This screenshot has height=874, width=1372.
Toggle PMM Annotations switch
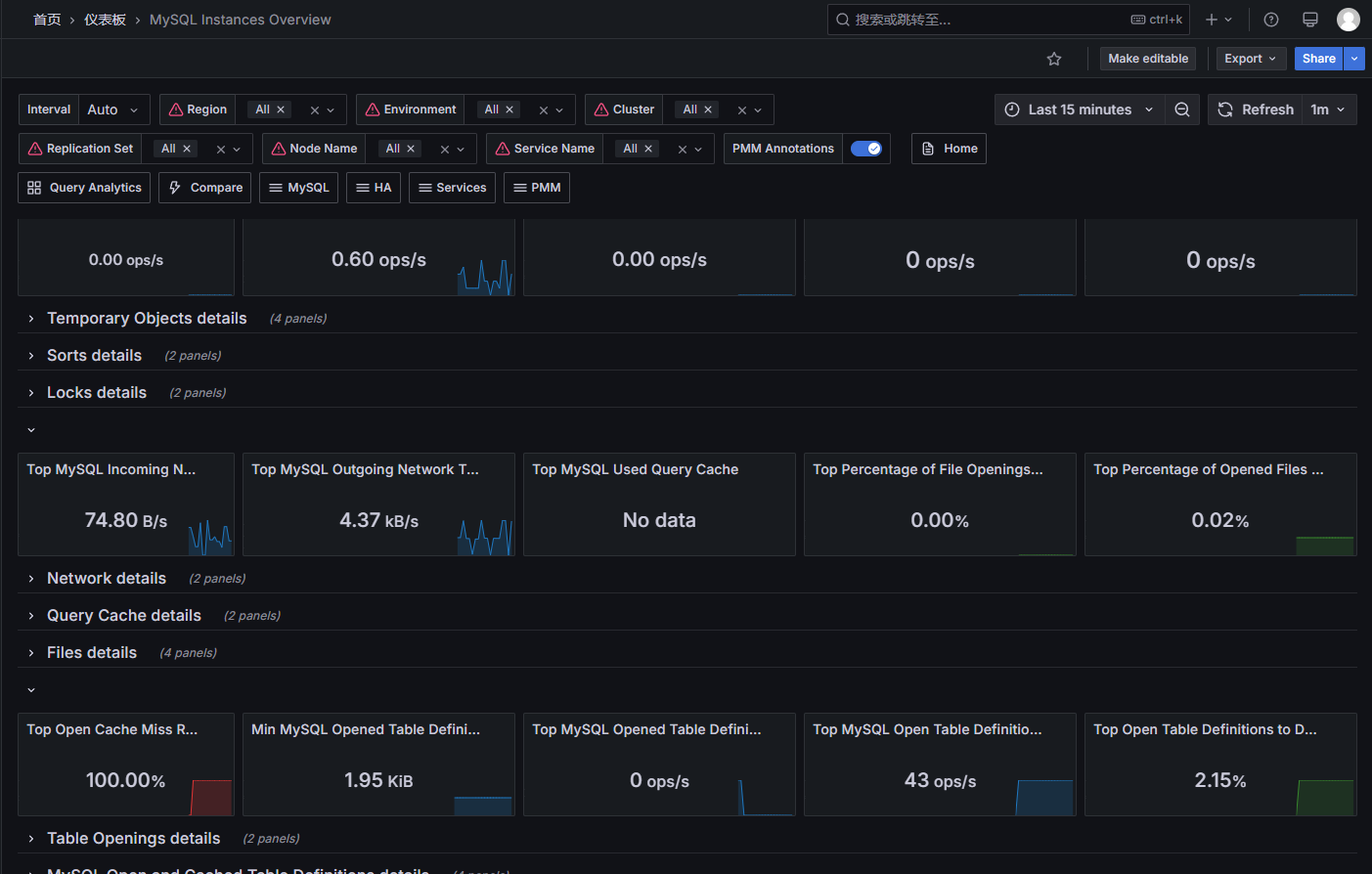pos(866,149)
